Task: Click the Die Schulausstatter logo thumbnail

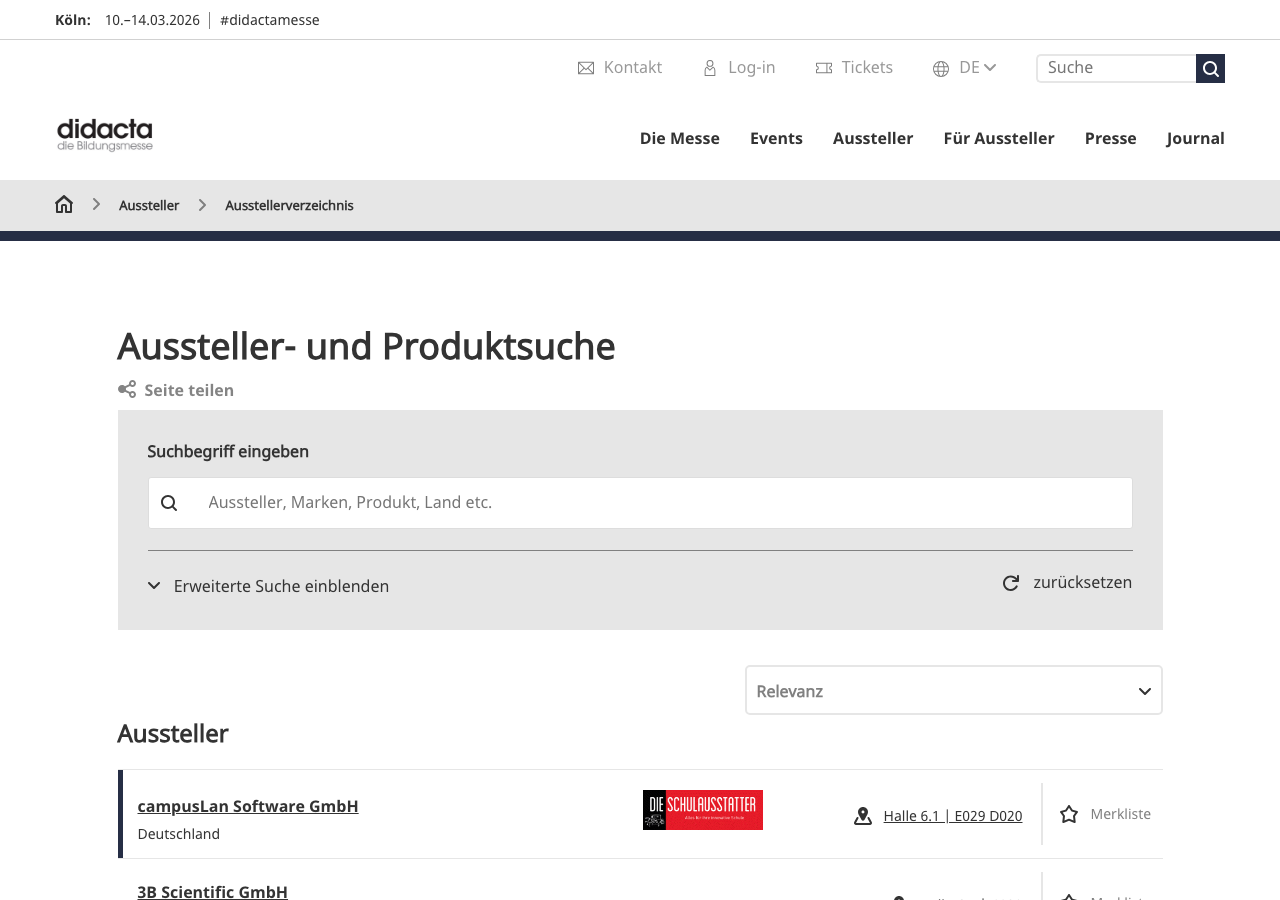Action: coord(703,810)
